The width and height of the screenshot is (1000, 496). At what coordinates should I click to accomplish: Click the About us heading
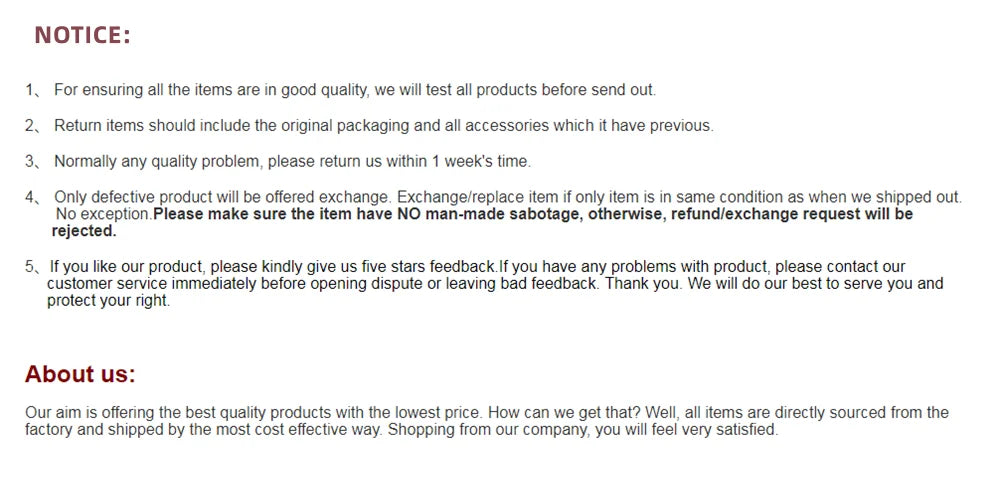tap(80, 374)
